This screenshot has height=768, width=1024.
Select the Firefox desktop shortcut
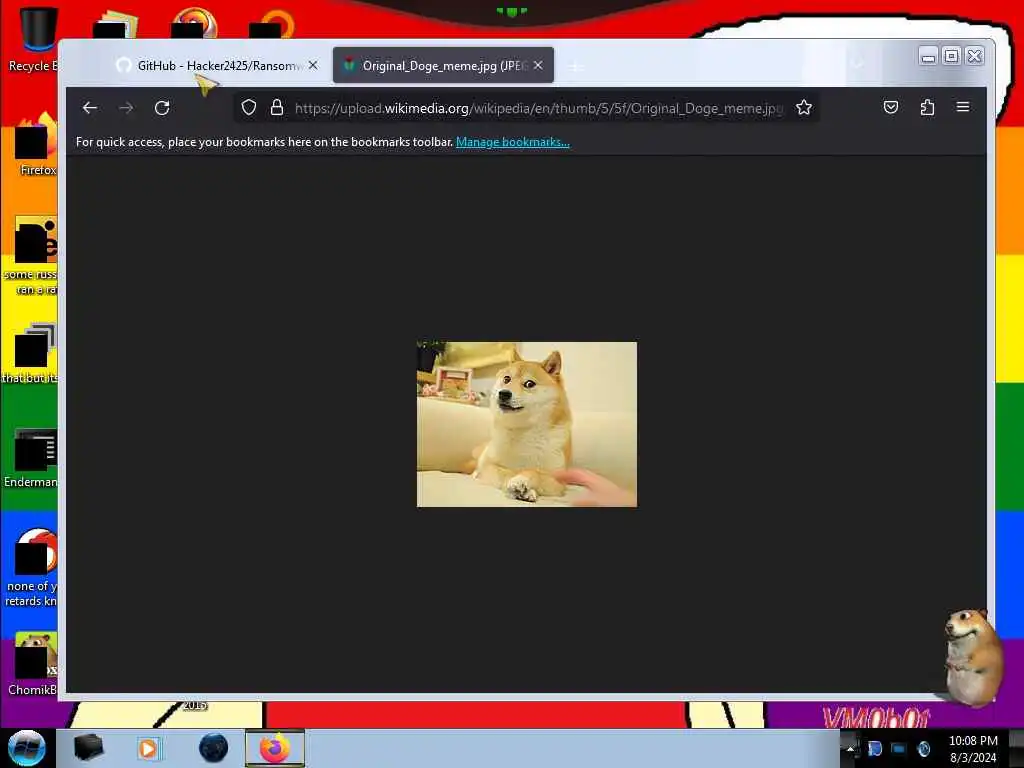coord(36,145)
